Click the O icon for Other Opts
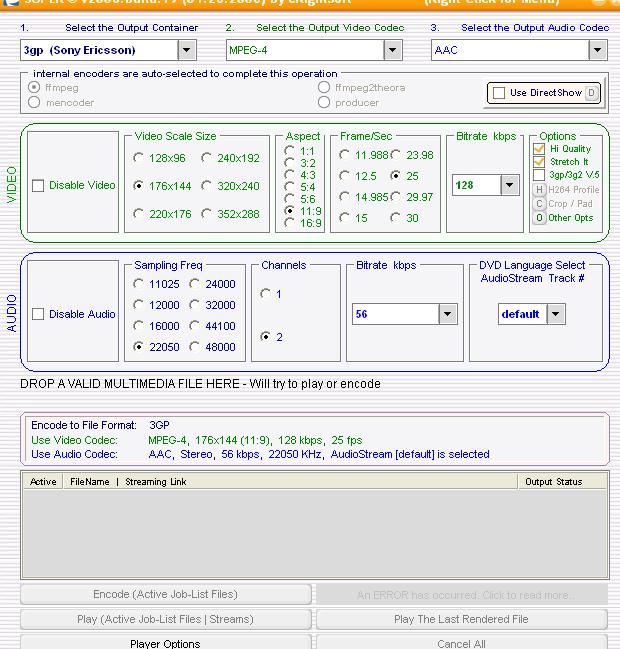The image size is (620, 649). [x=539, y=218]
